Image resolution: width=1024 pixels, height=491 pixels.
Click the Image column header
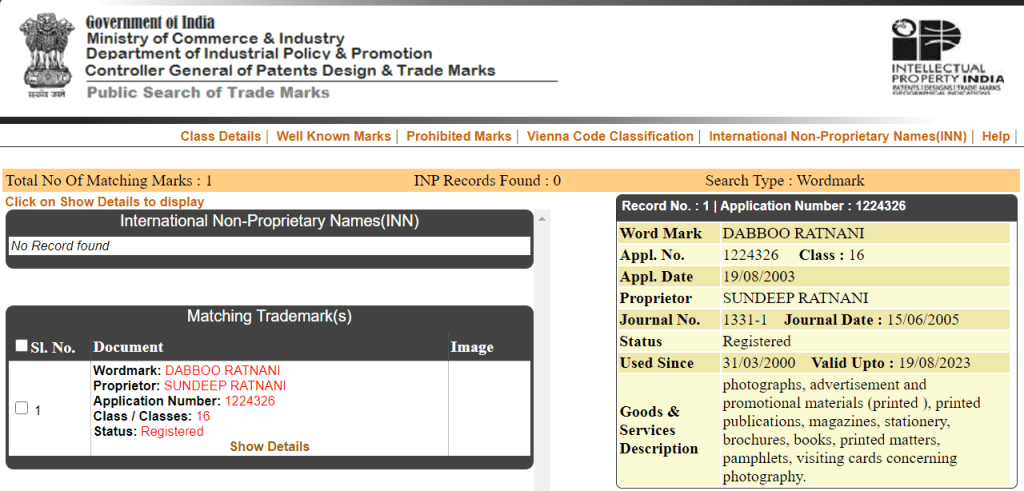point(471,347)
